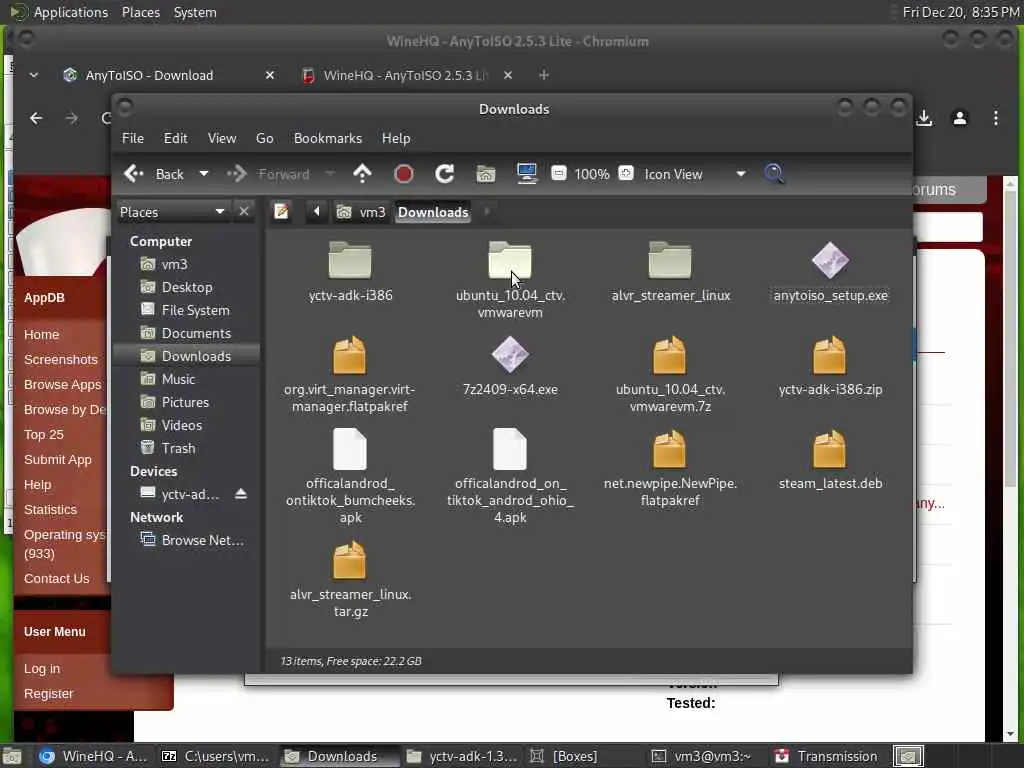Screen dimensions: 1024x768
Task: Open the Go menu
Action: 264,138
